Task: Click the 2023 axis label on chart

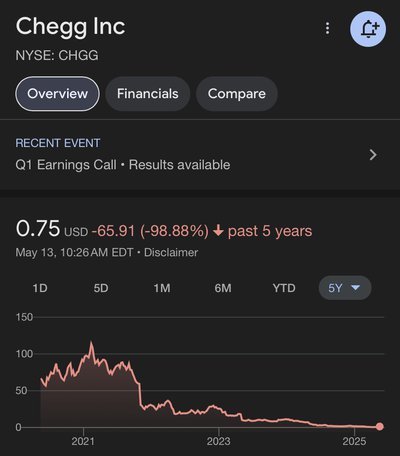Action: click(218, 441)
